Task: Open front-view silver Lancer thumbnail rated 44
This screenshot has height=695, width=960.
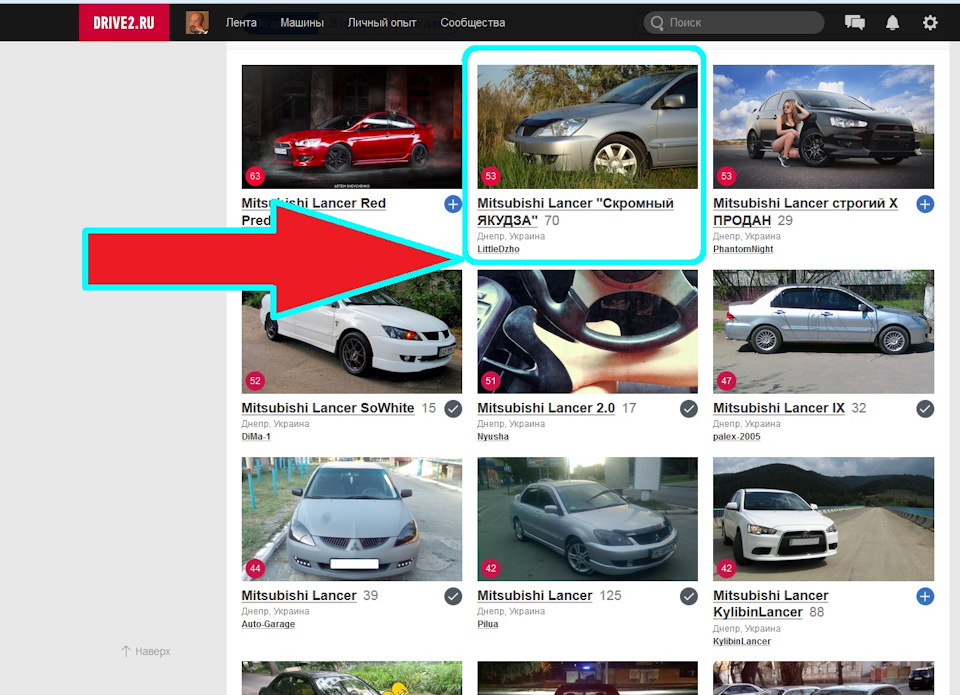Action: (x=351, y=519)
